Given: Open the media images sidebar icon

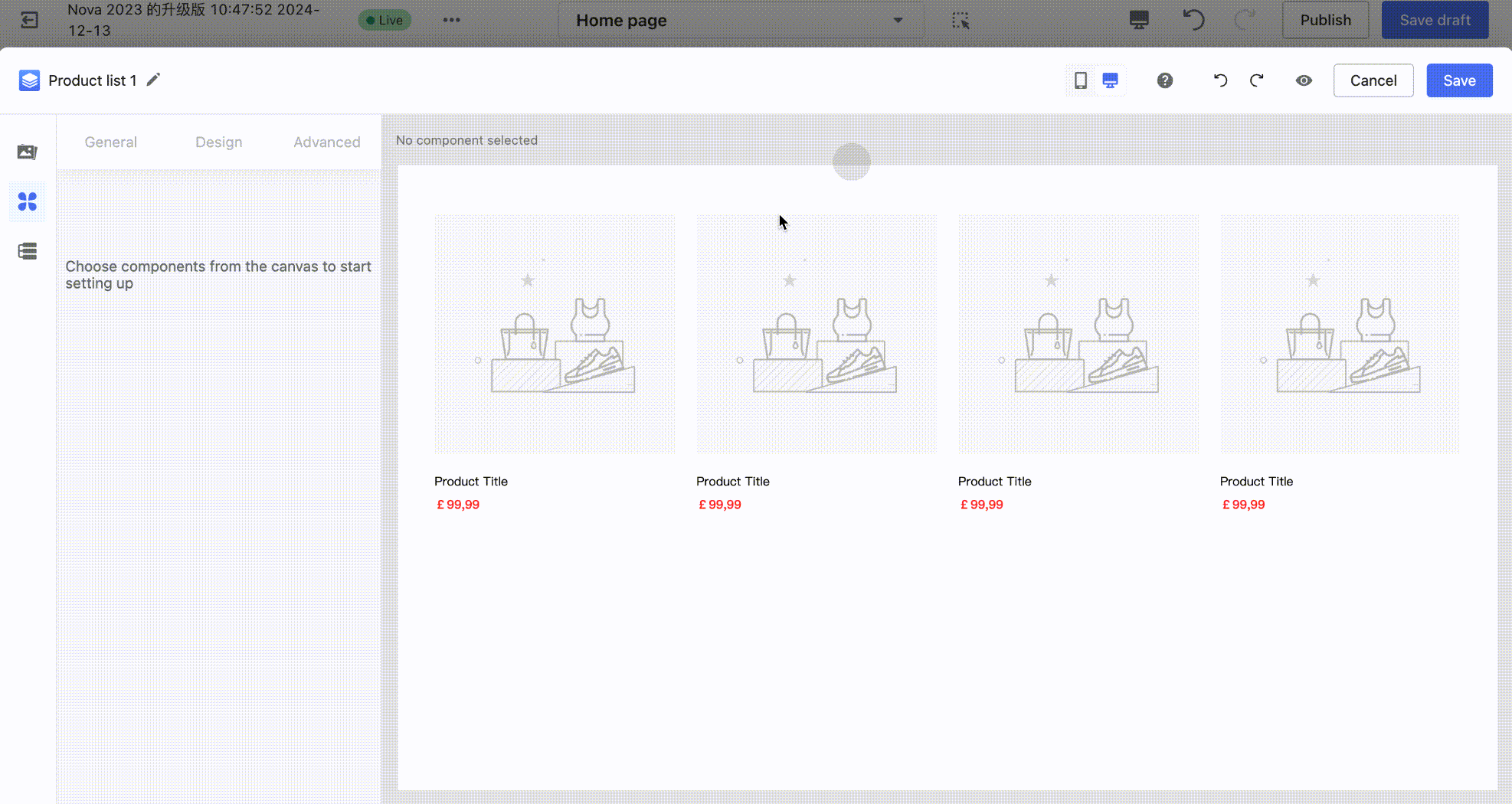Looking at the screenshot, I should [x=28, y=152].
